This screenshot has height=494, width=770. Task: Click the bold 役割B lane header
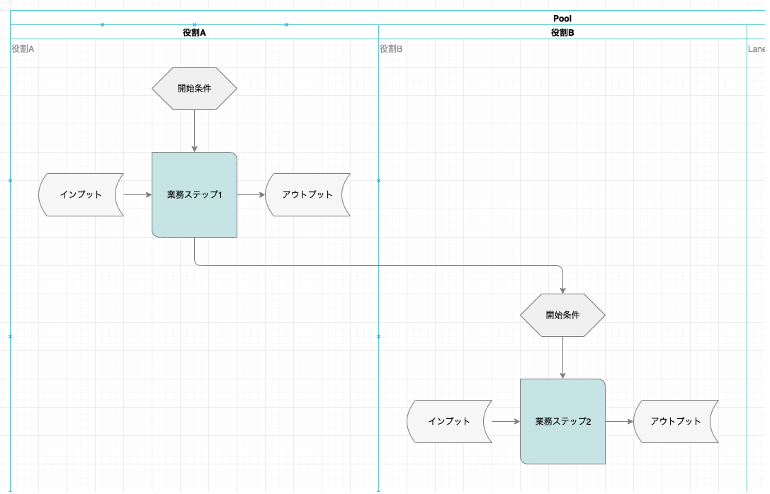(562, 32)
